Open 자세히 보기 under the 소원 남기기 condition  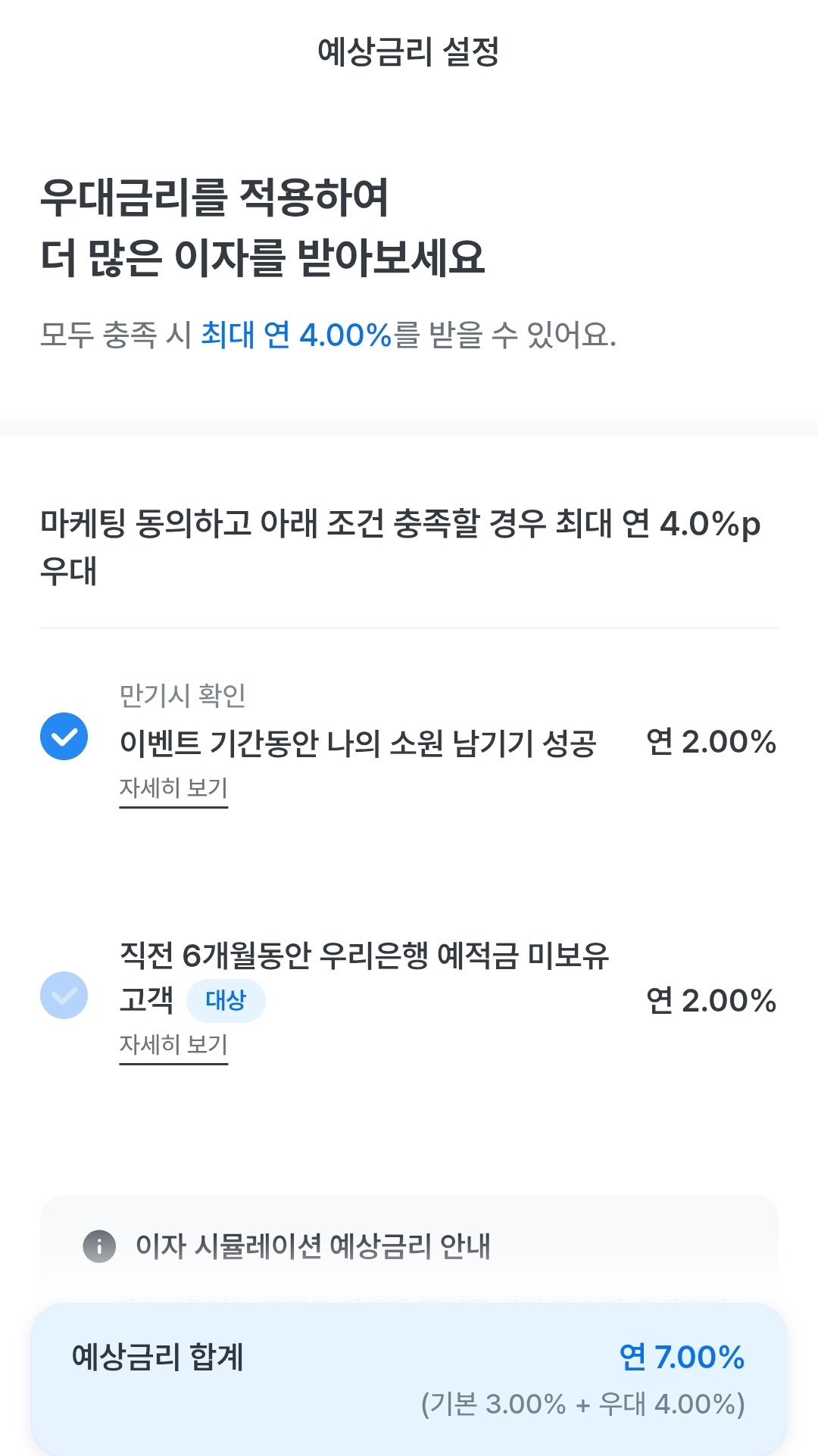click(x=173, y=788)
